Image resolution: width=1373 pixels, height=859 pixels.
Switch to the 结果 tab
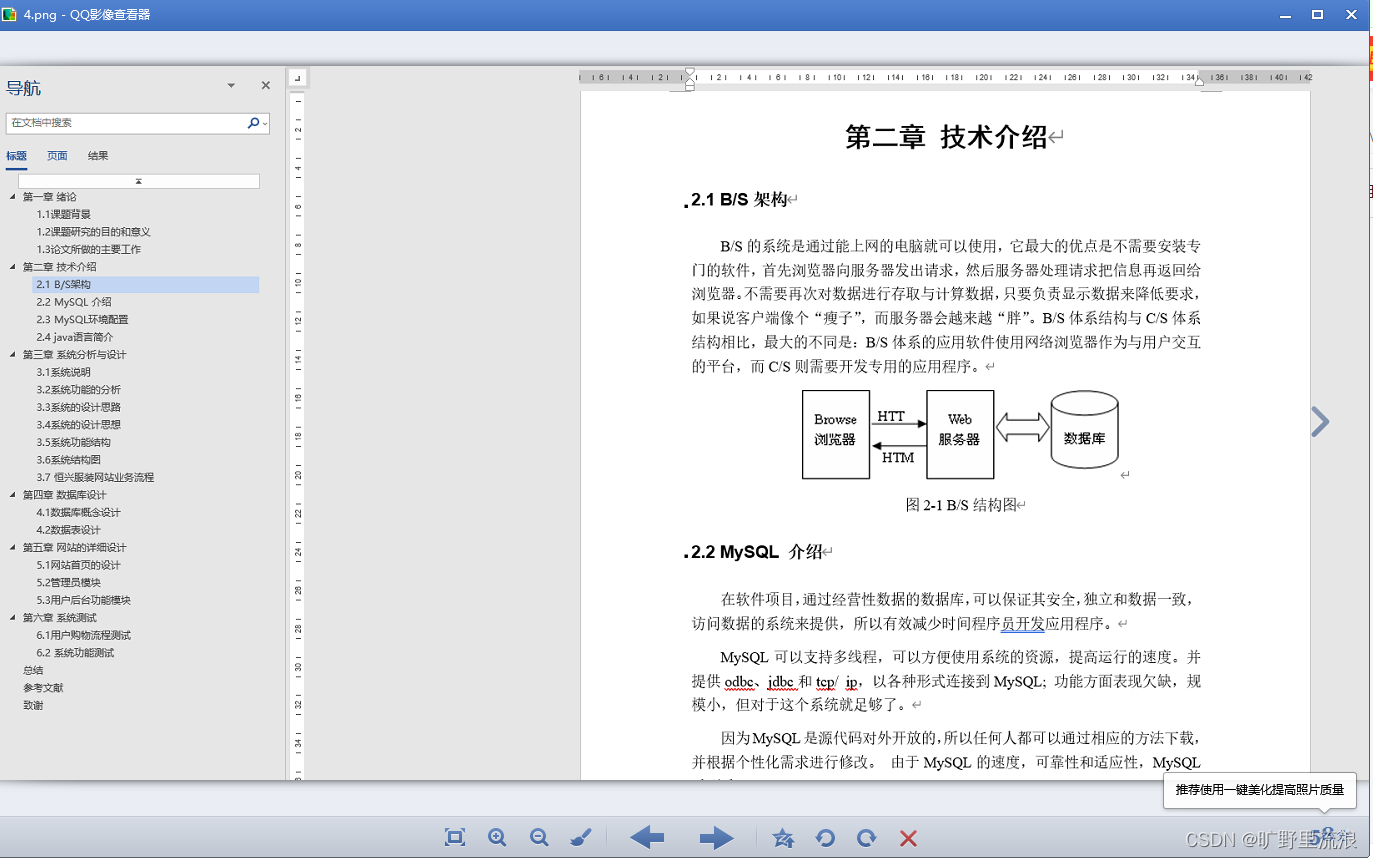(98, 156)
